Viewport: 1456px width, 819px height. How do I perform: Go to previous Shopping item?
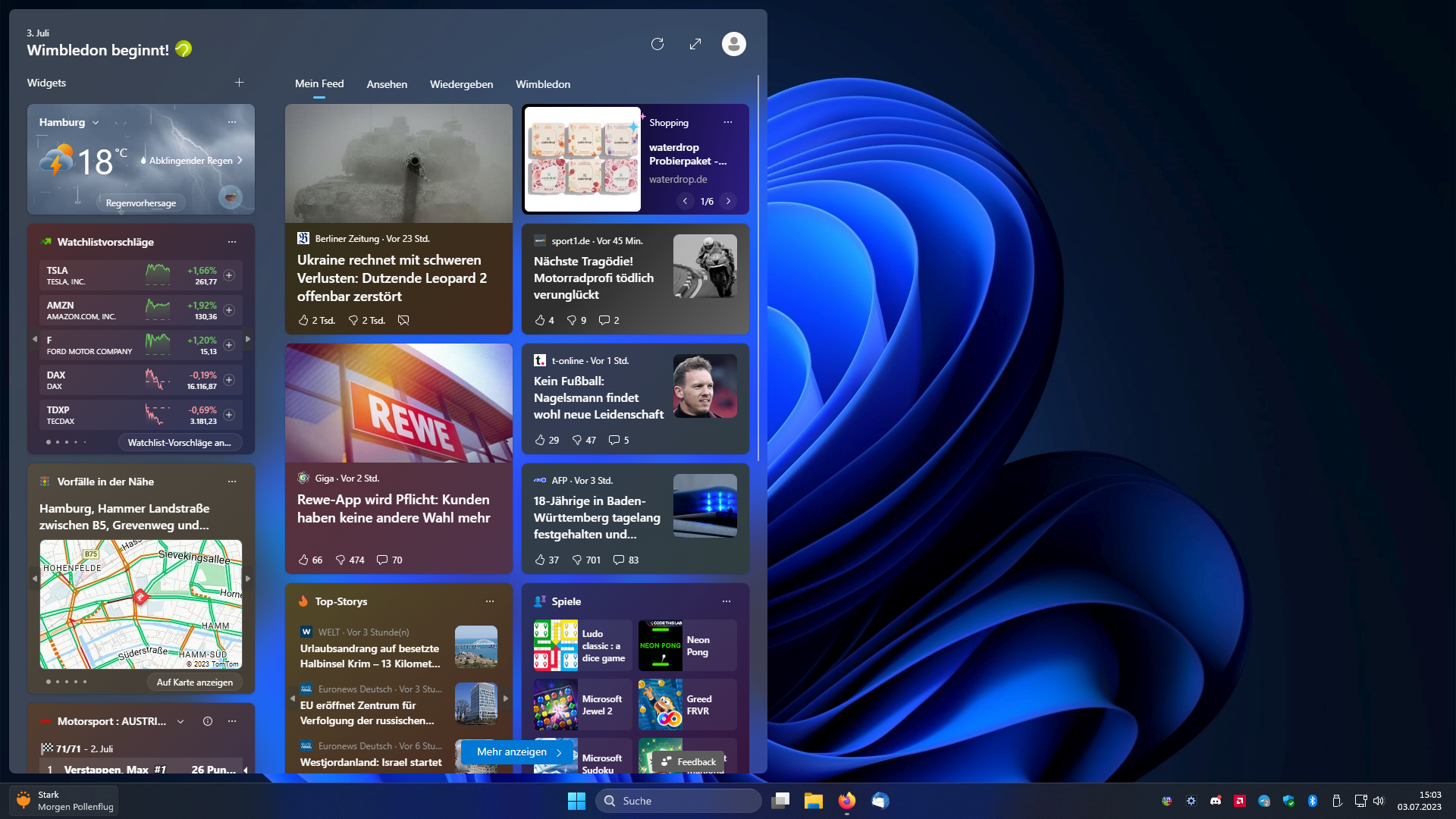pyautogui.click(x=685, y=202)
